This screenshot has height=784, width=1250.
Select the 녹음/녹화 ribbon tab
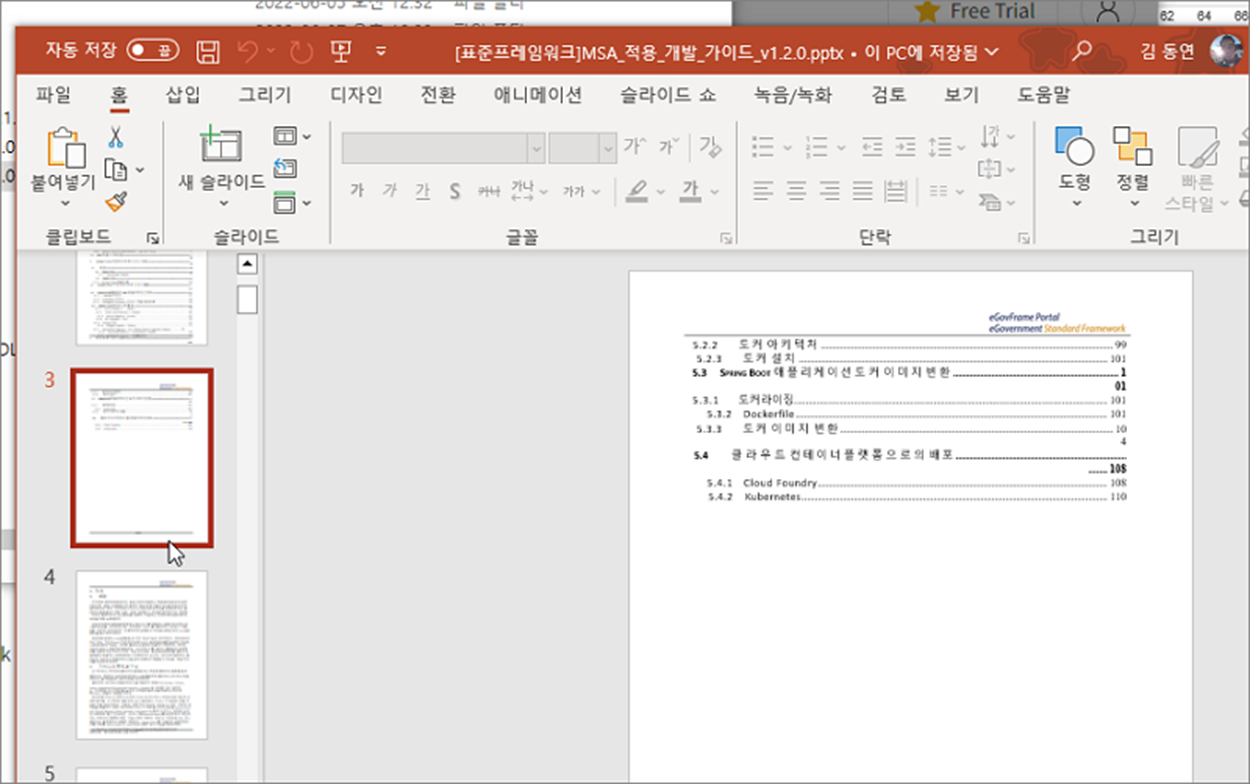(x=794, y=96)
